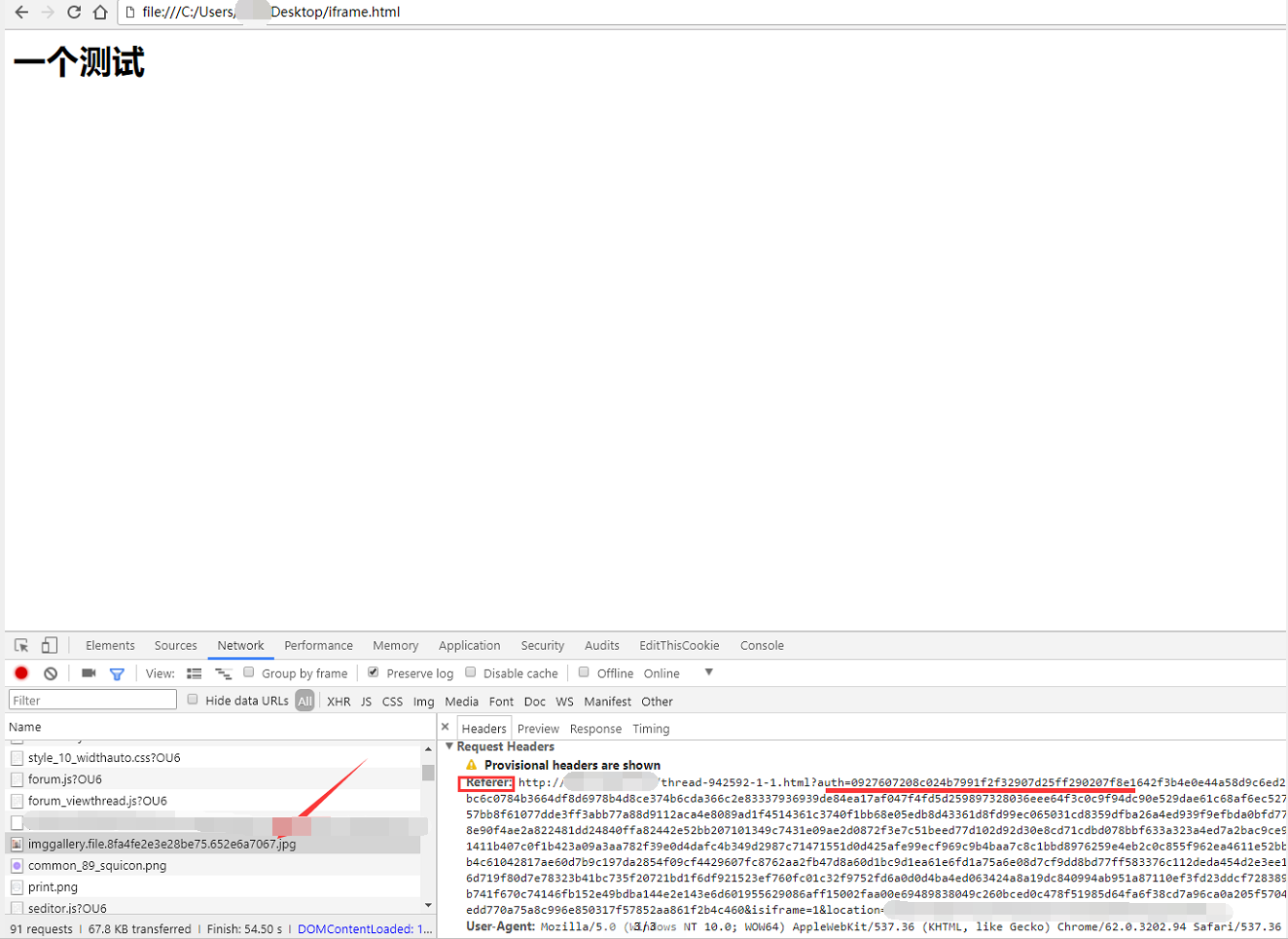This screenshot has width=1288, height=939.
Task: Filter requests by CSS type
Action: (392, 702)
